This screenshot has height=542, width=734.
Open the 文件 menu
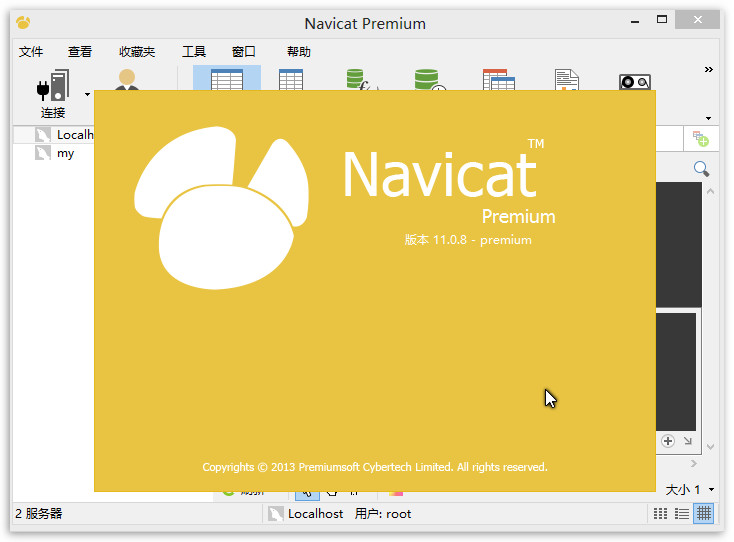tap(31, 52)
